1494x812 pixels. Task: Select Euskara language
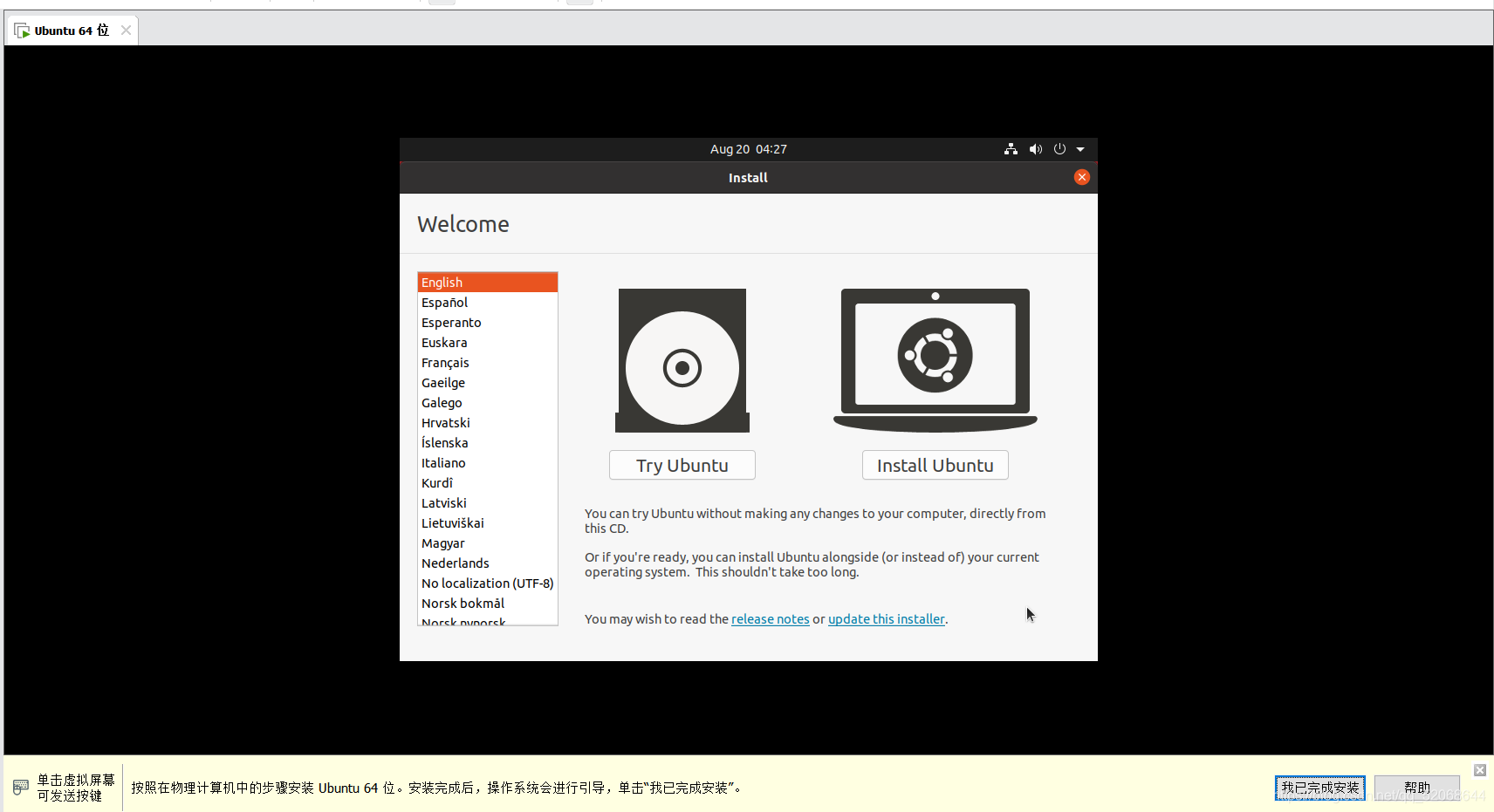488,343
